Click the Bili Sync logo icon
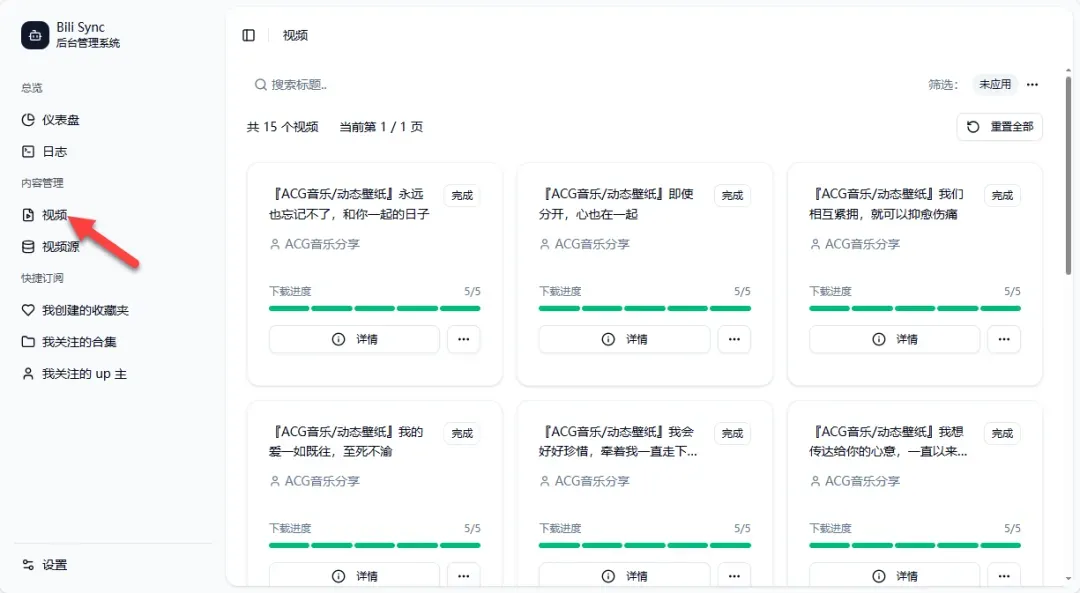 click(x=35, y=35)
